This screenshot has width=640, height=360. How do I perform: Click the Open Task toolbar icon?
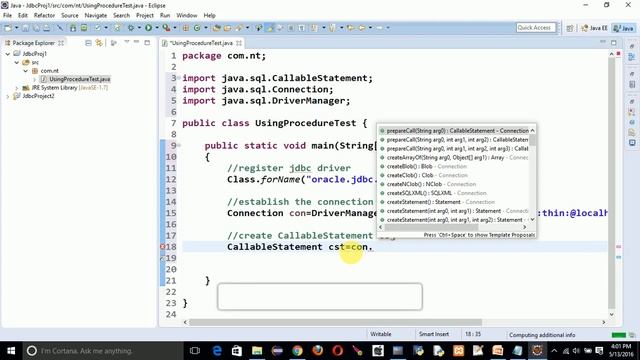(x=227, y=28)
